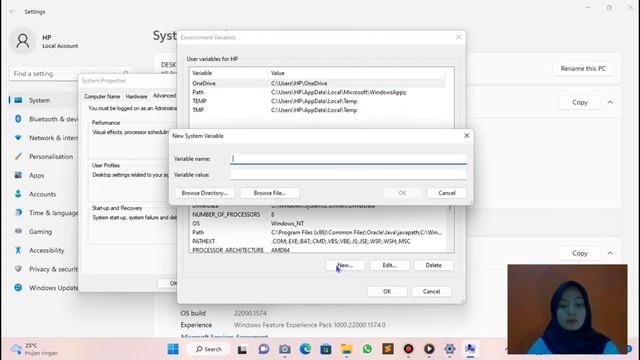Open Accounts in Settings sidebar

44,194
